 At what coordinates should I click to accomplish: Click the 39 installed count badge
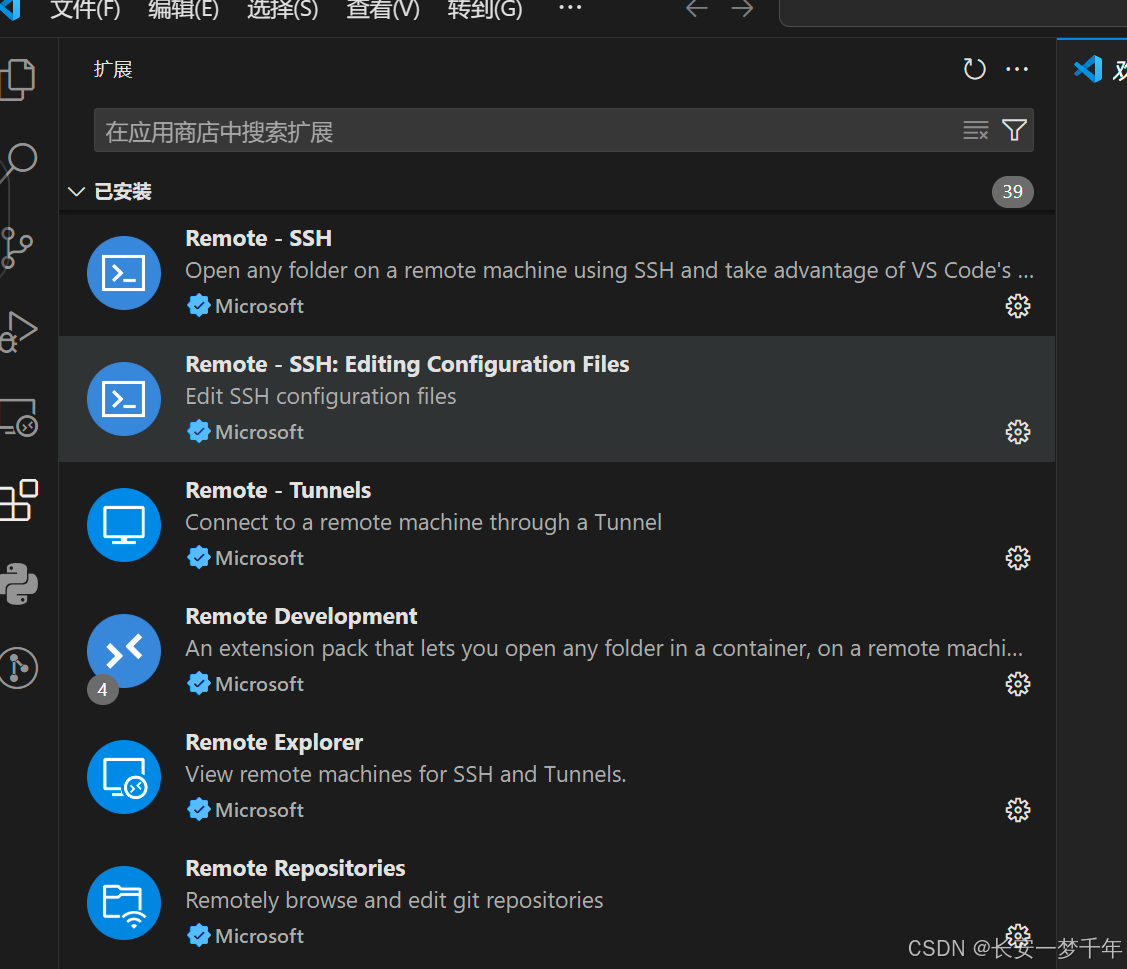coord(1012,191)
